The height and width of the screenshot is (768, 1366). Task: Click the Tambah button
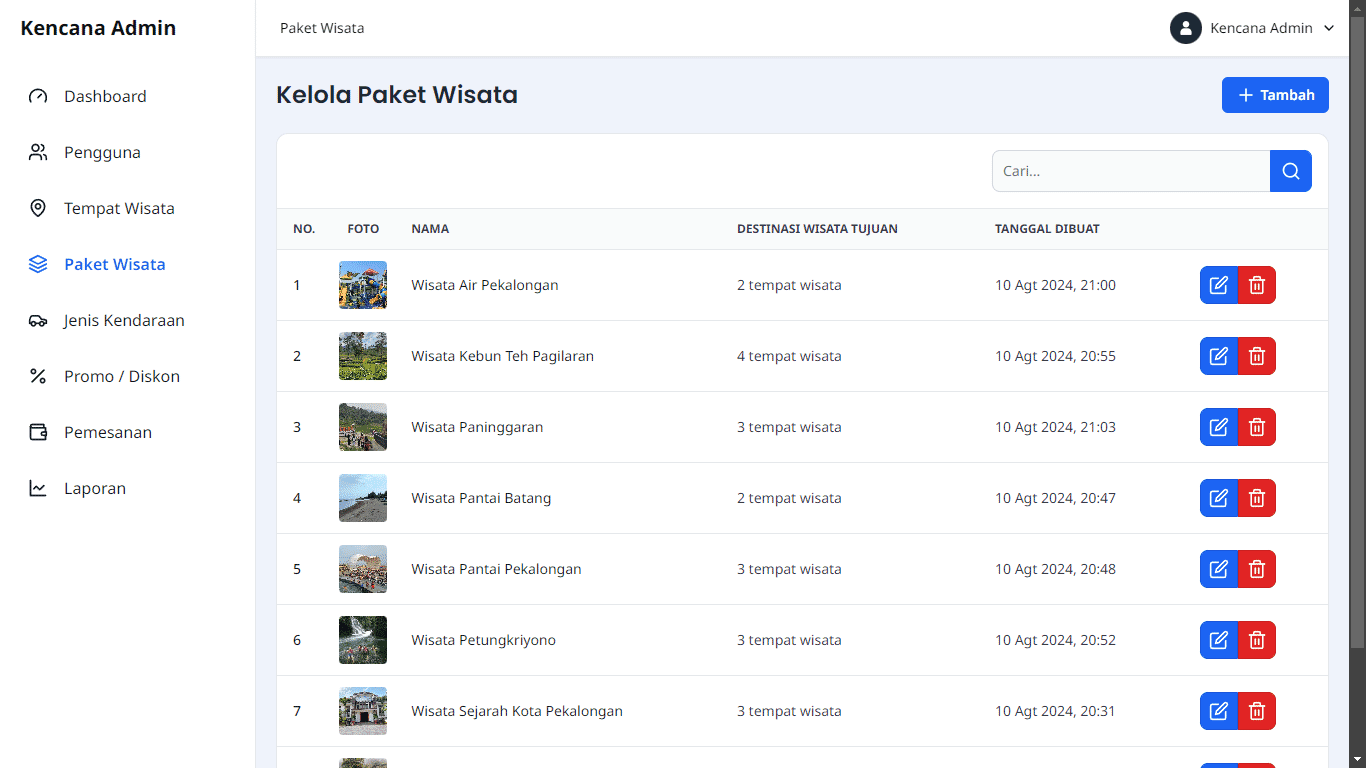[x=1275, y=95]
